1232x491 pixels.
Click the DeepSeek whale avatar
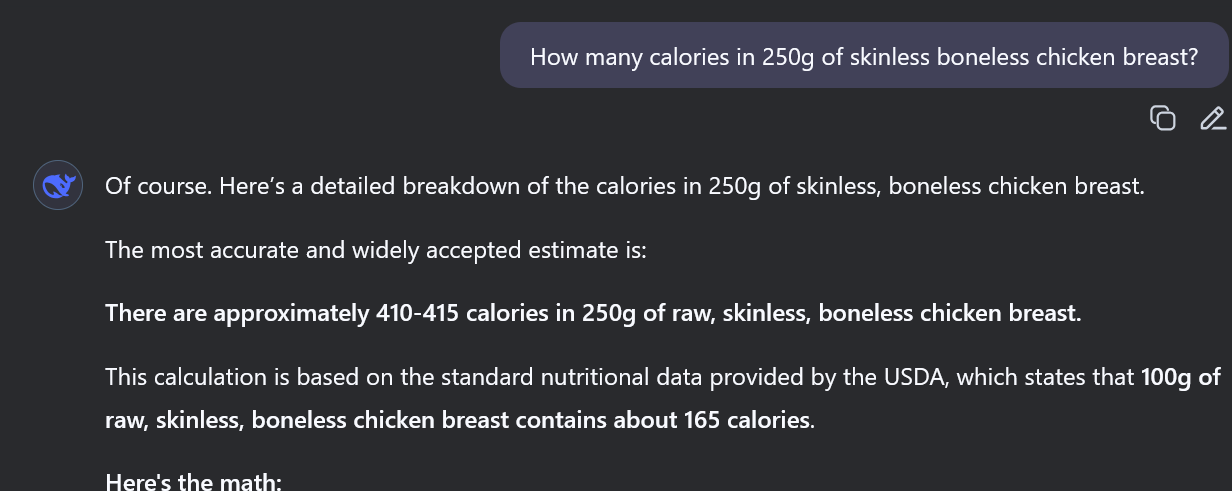coord(57,186)
